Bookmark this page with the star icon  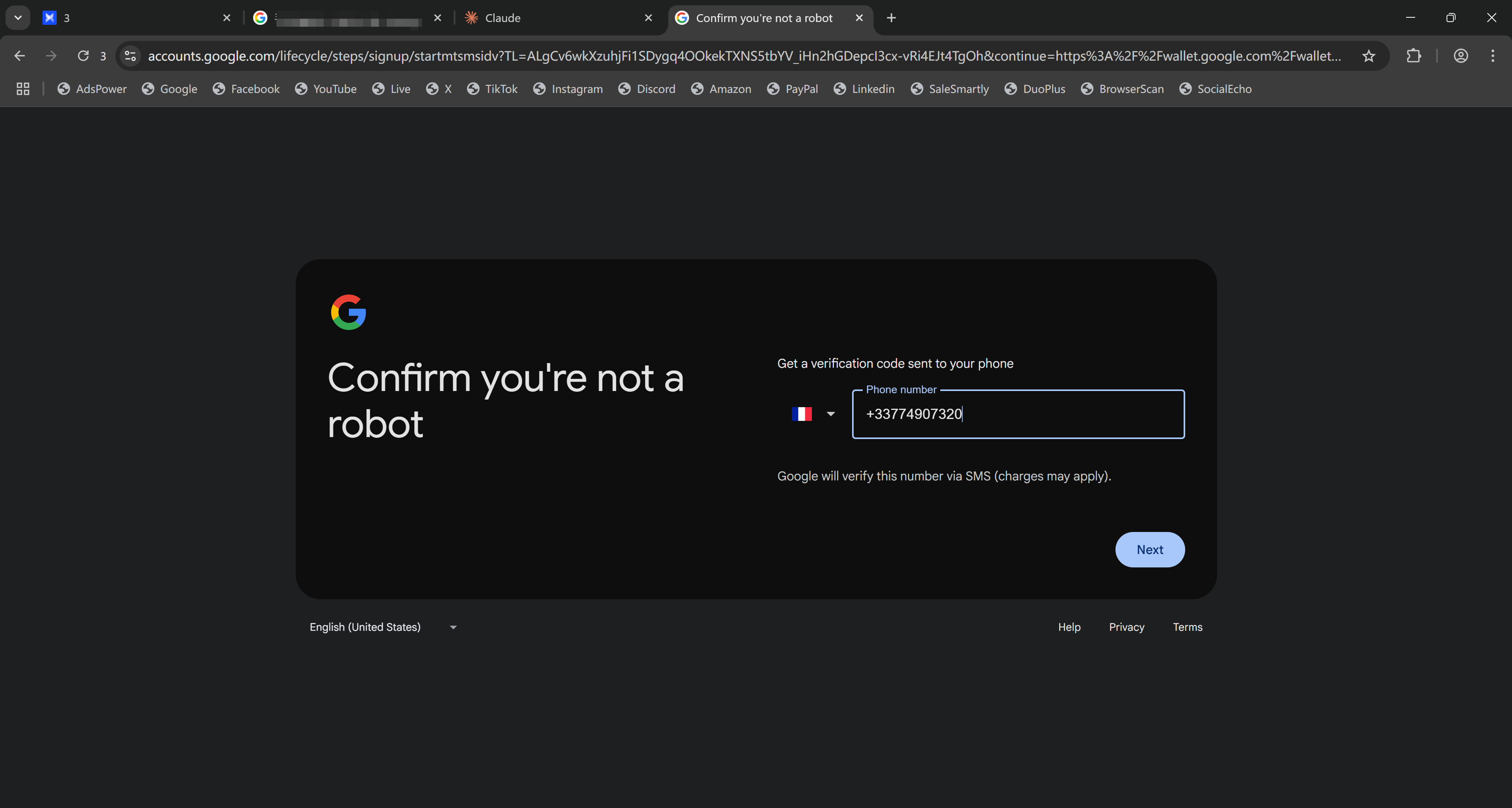click(x=1369, y=56)
